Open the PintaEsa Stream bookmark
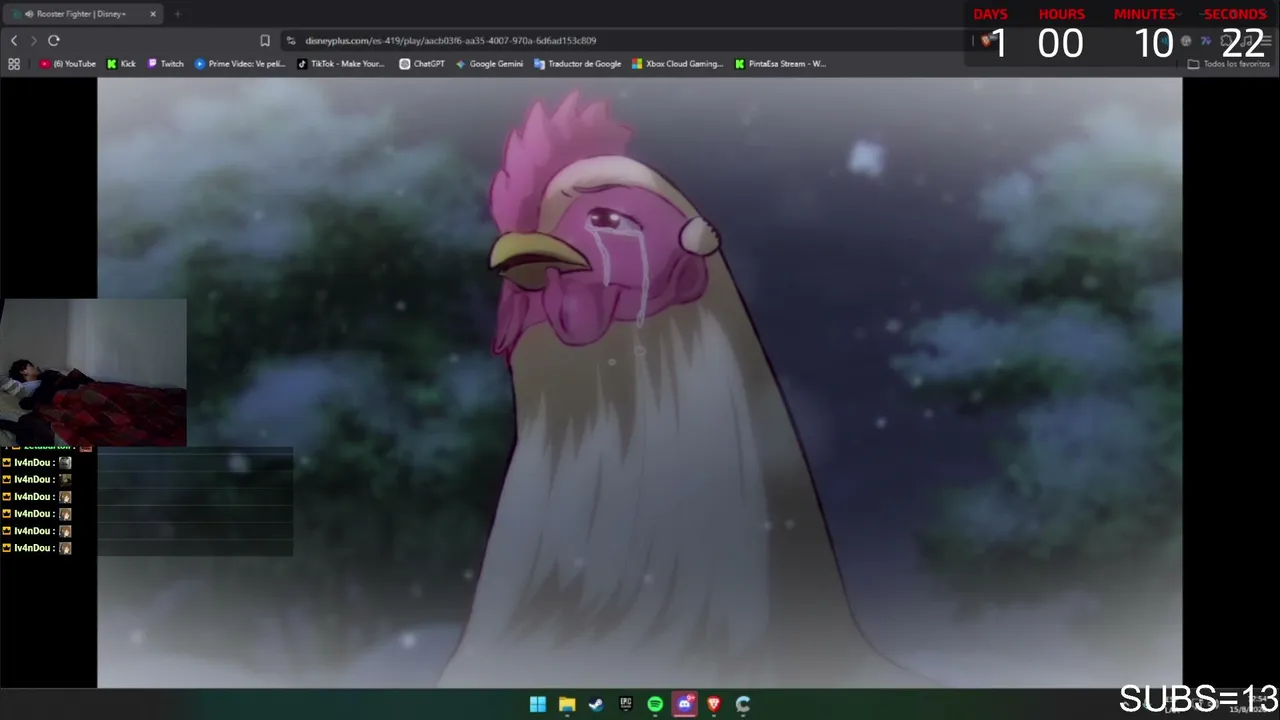 click(780, 64)
